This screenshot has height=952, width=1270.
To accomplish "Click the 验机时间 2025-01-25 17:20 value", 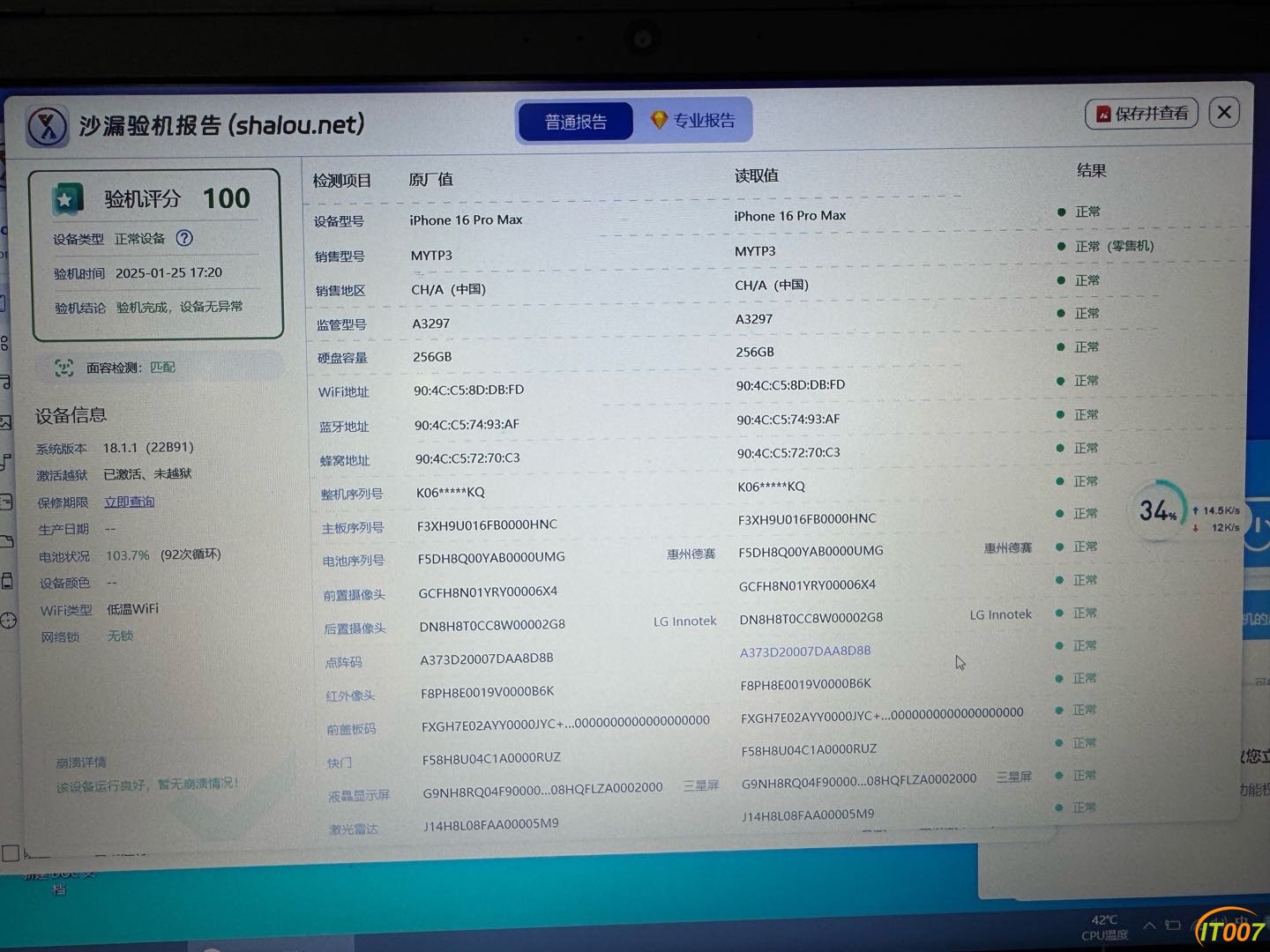I will click(168, 273).
